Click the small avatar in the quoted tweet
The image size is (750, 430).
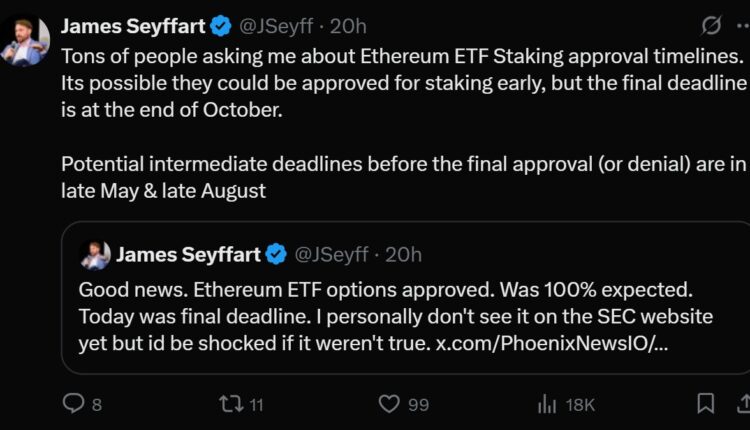(96, 255)
